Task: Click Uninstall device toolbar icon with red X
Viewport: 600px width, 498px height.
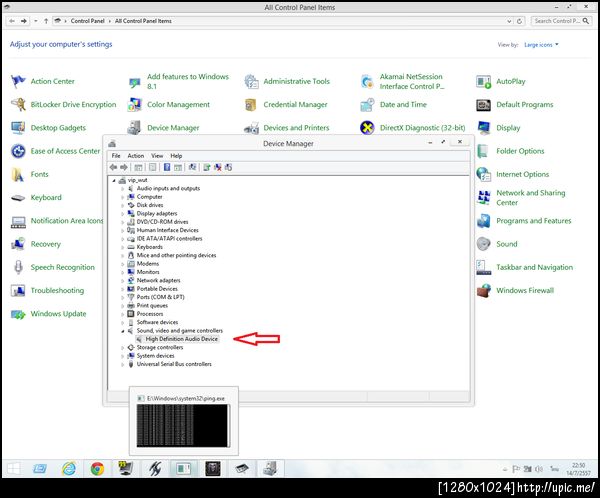Action: tap(218, 167)
